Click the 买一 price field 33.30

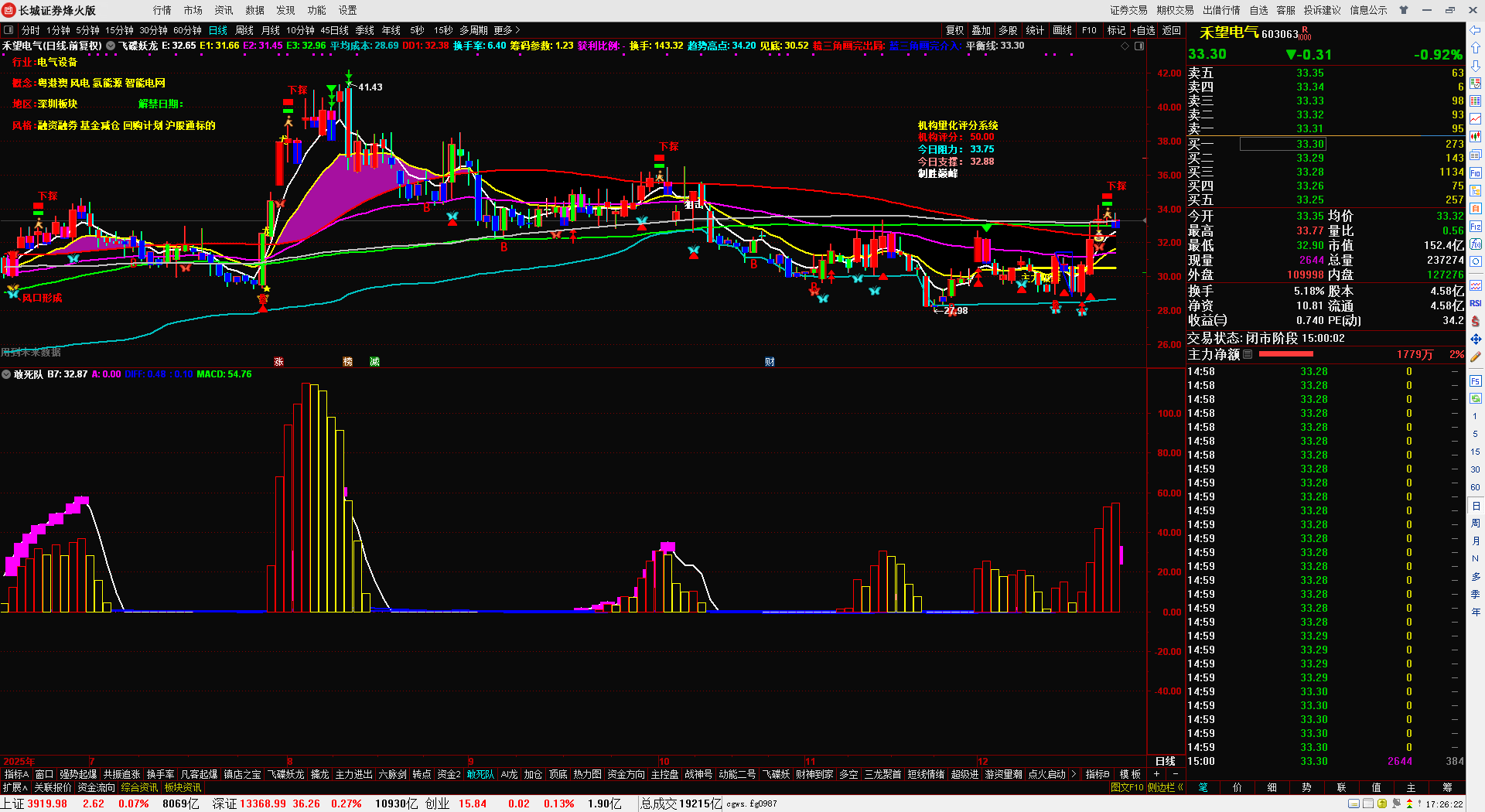tap(1283, 144)
